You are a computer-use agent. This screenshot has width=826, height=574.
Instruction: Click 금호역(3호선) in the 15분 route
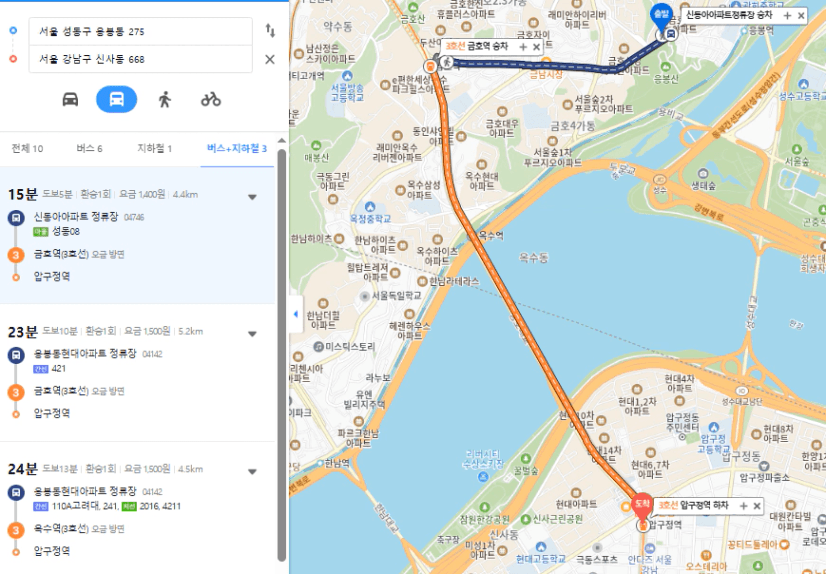61,254
